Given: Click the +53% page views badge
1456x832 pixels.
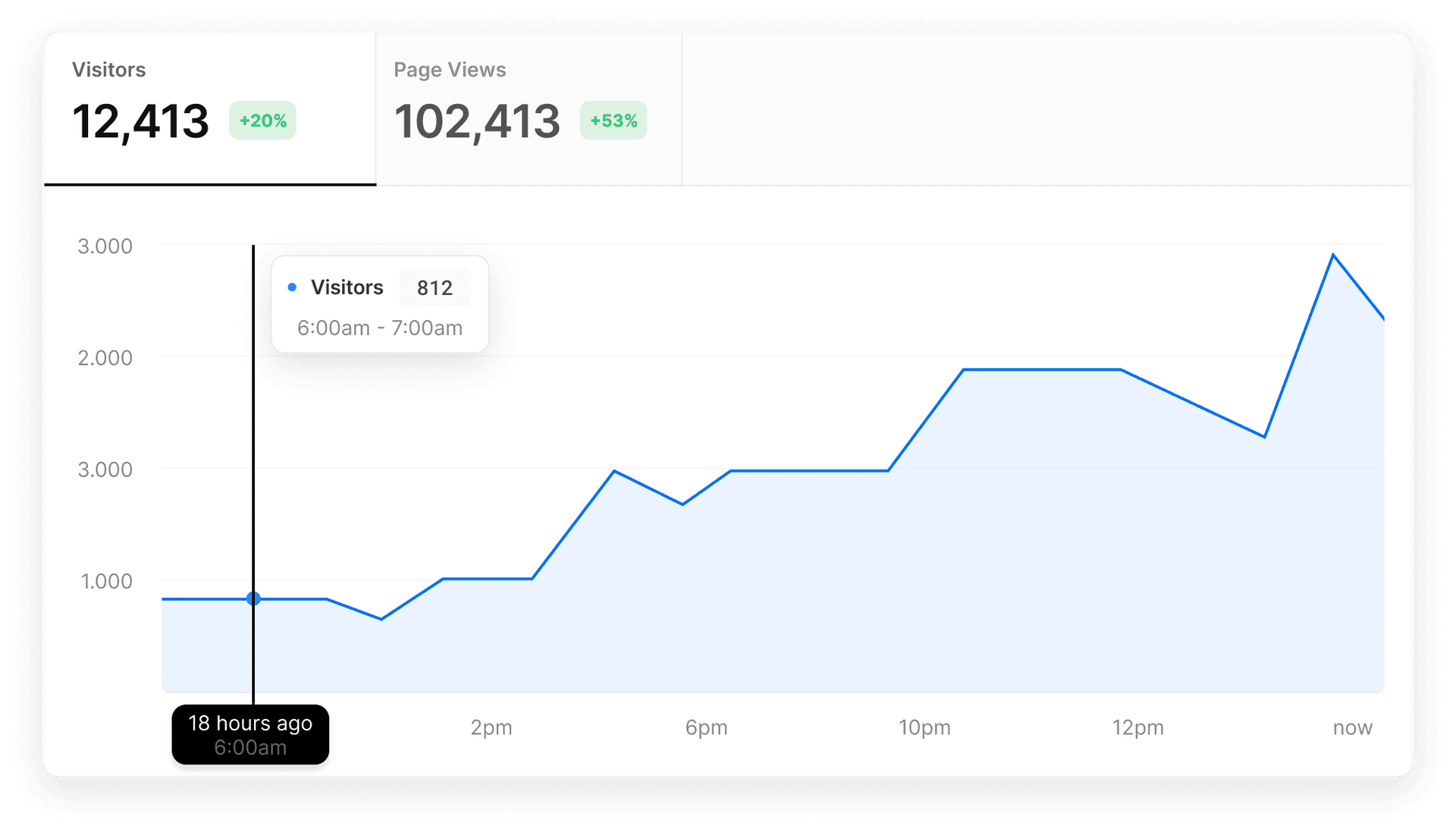Looking at the screenshot, I should [613, 121].
